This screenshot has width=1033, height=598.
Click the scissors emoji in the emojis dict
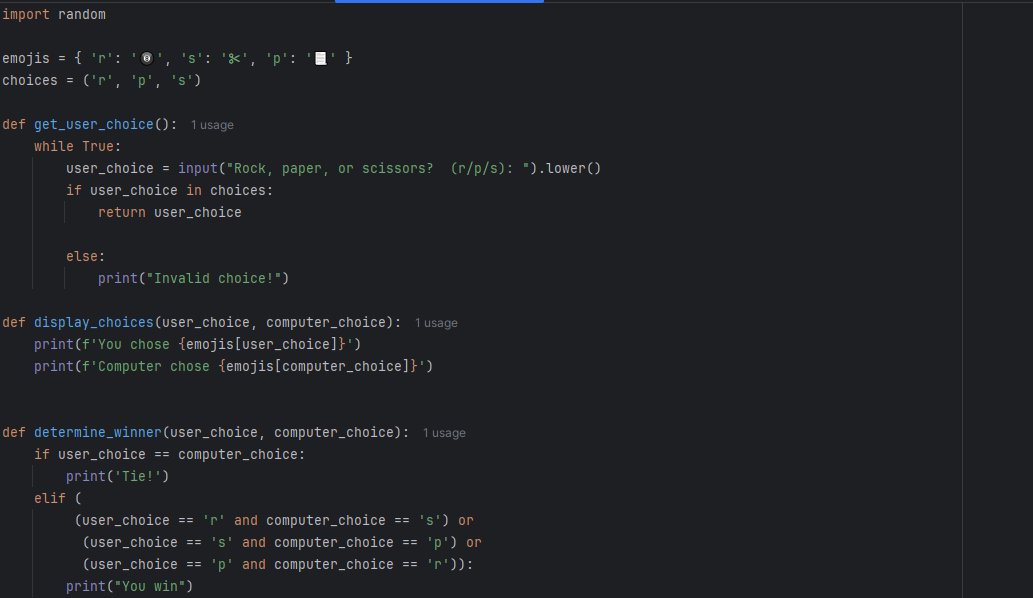tap(234, 59)
